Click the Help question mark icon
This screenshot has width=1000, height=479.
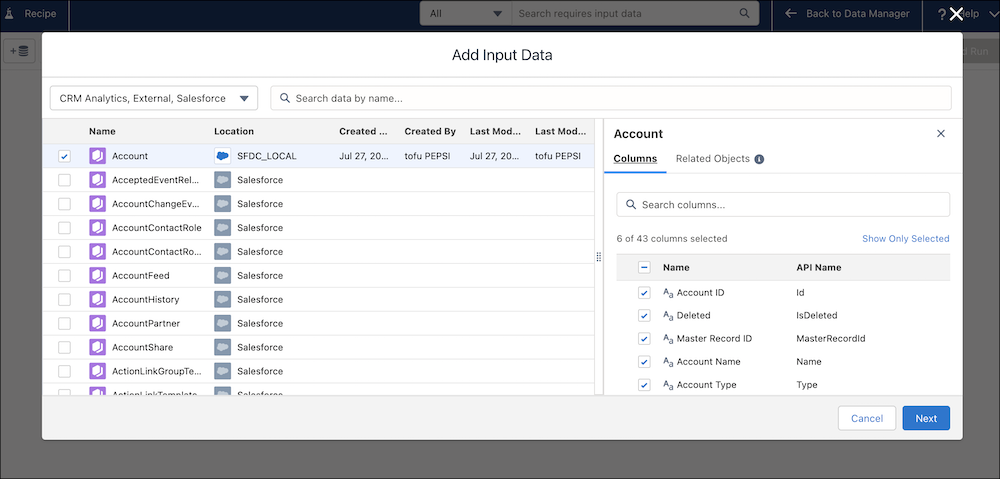click(x=941, y=14)
